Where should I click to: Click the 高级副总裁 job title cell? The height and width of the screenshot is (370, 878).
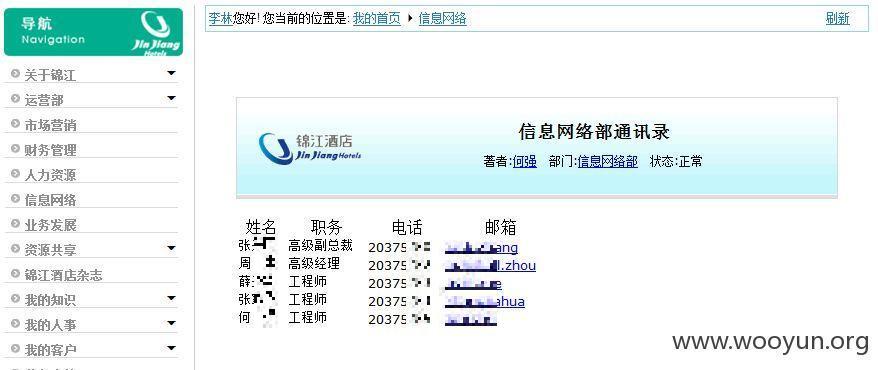click(320, 245)
